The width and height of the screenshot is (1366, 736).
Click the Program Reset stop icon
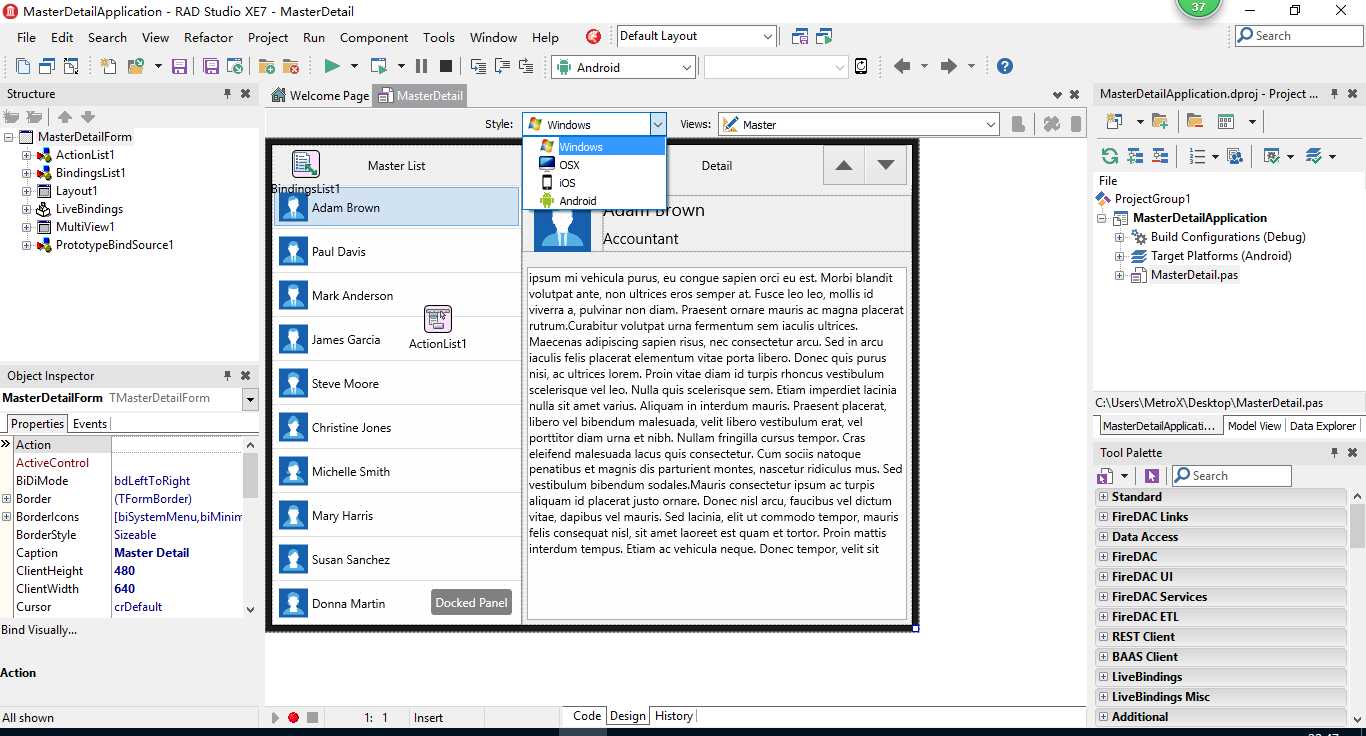[446, 67]
